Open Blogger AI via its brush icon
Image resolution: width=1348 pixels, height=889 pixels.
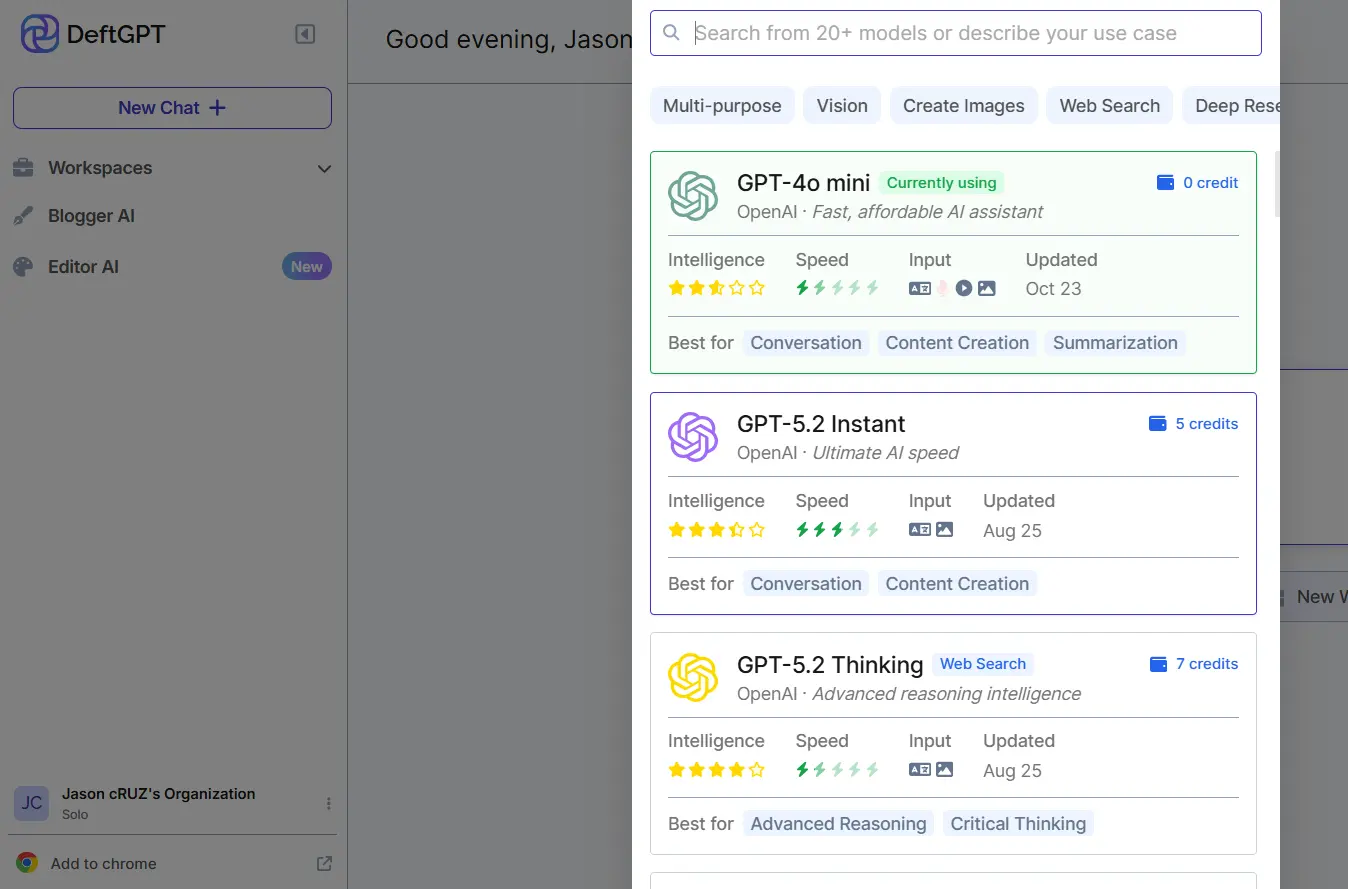click(23, 216)
